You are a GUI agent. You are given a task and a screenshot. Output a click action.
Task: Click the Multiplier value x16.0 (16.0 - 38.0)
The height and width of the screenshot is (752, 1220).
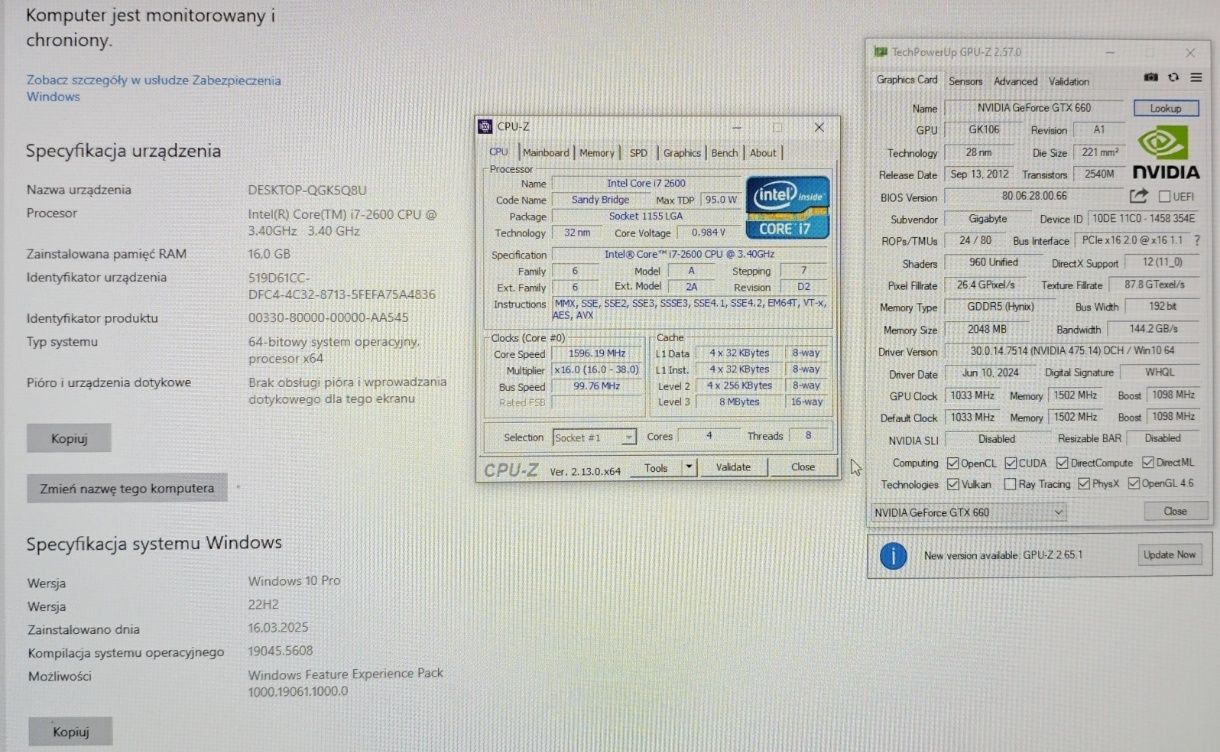(598, 370)
